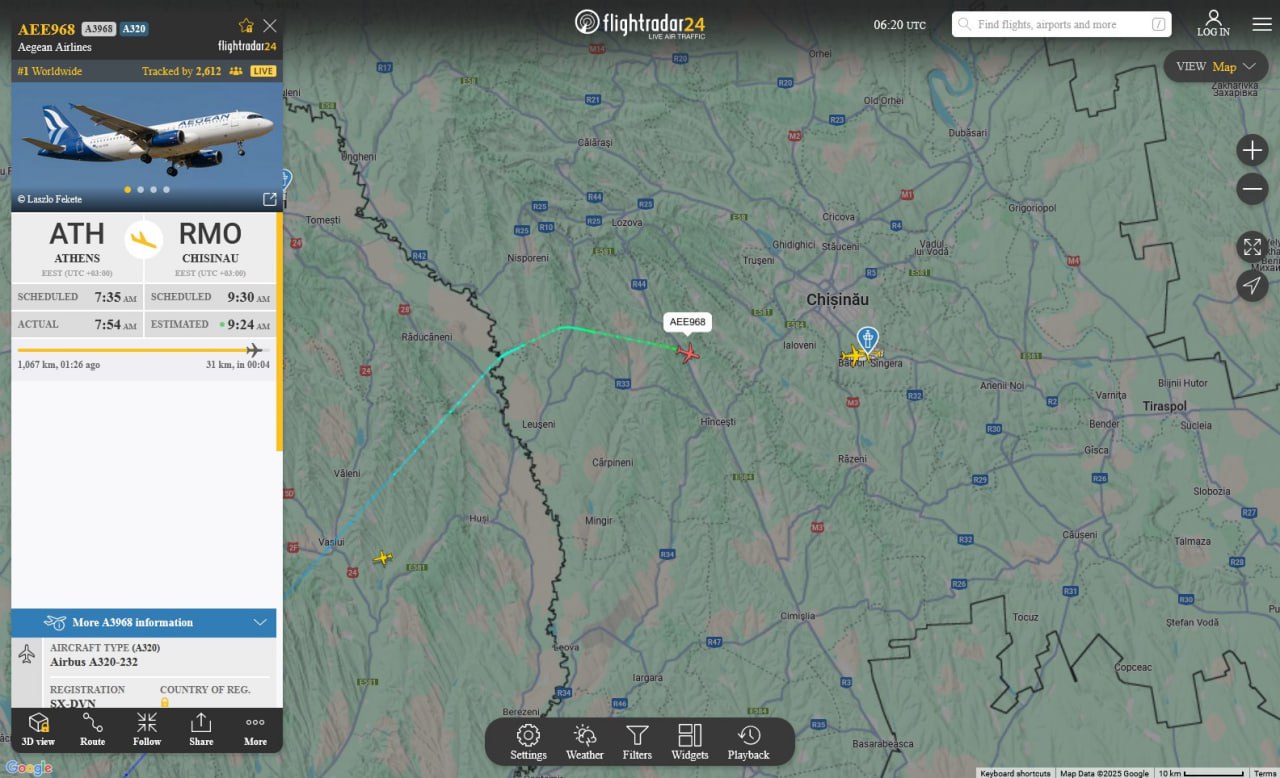Click the Tiraspol city label
The height and width of the screenshot is (778, 1280).
[x=1165, y=406]
